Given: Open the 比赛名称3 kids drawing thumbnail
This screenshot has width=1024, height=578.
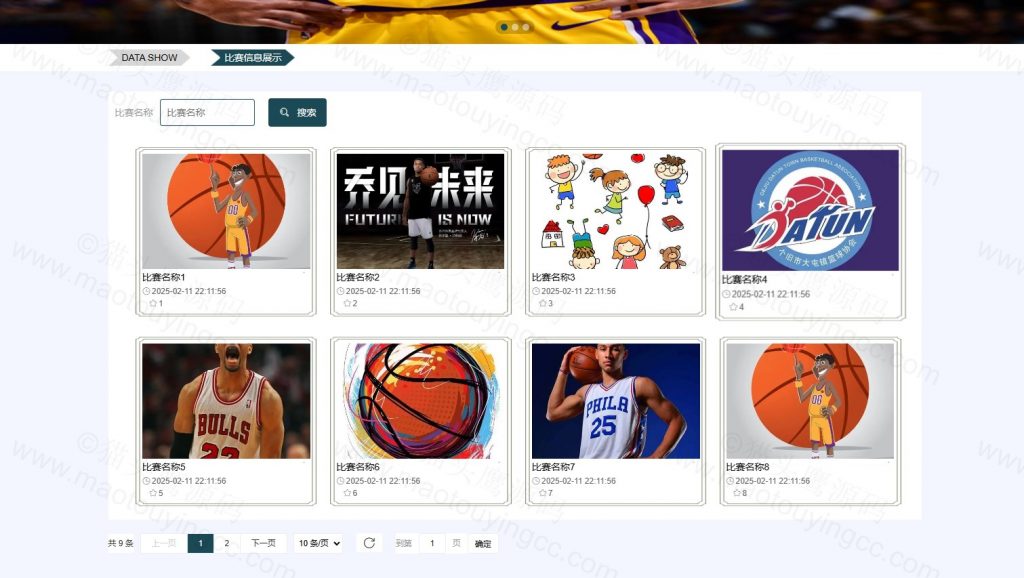Looking at the screenshot, I should pos(615,211).
